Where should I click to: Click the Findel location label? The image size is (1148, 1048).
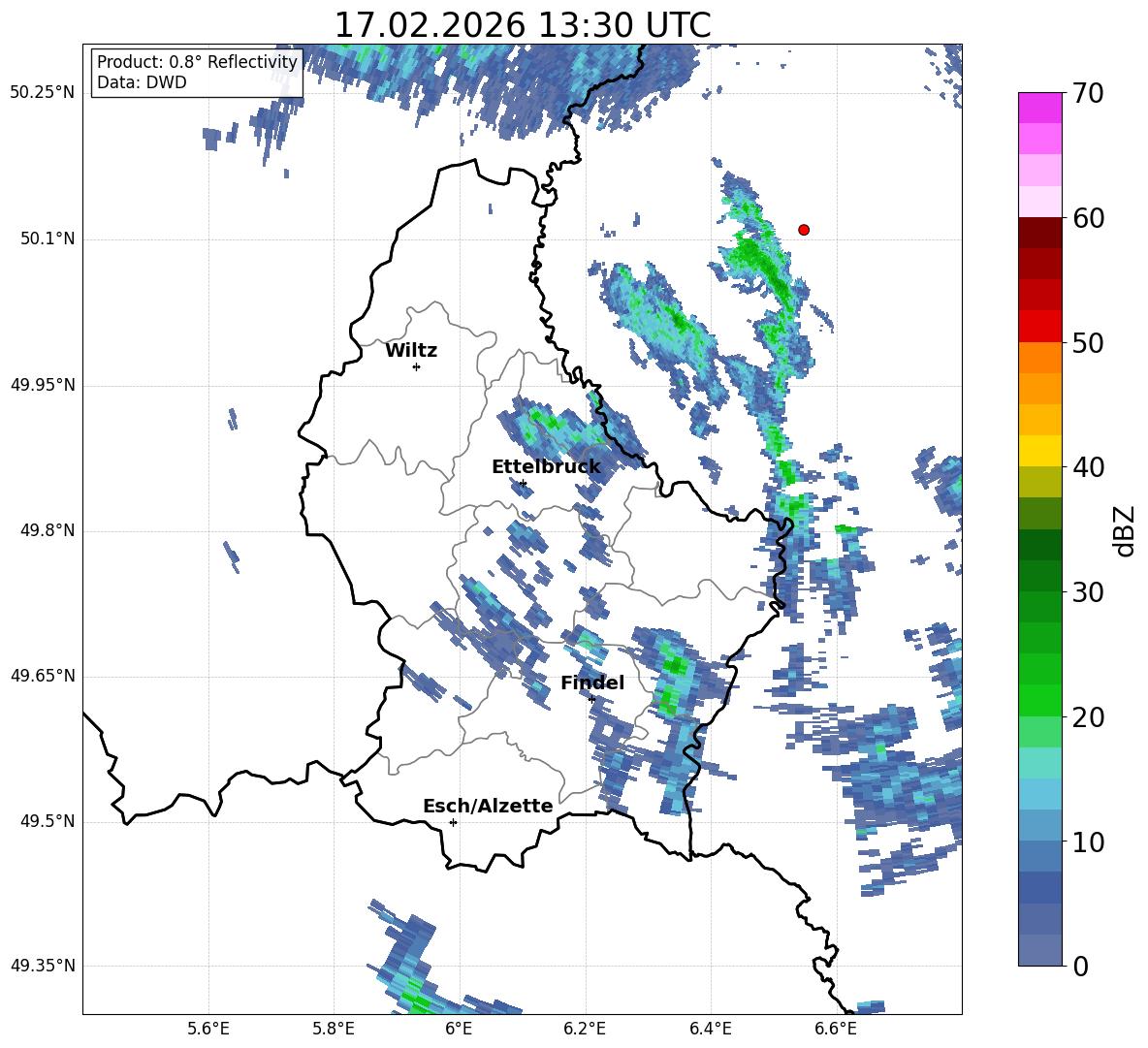click(592, 683)
